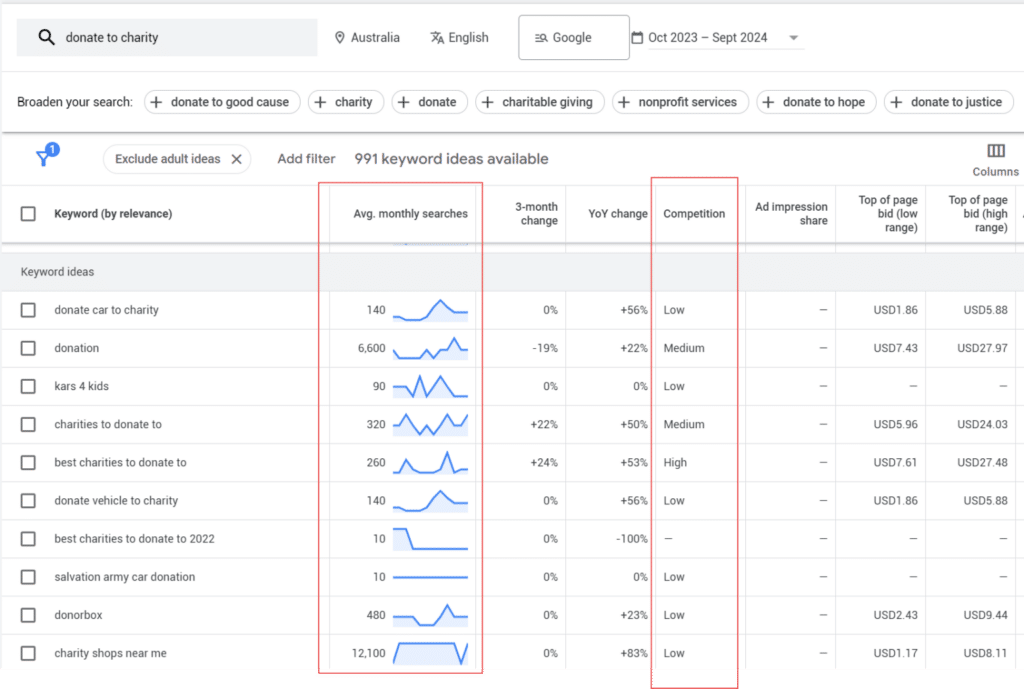The image size is (1024, 689).
Task: Tick checkbox for donorbox keyword
Action: [x=28, y=615]
